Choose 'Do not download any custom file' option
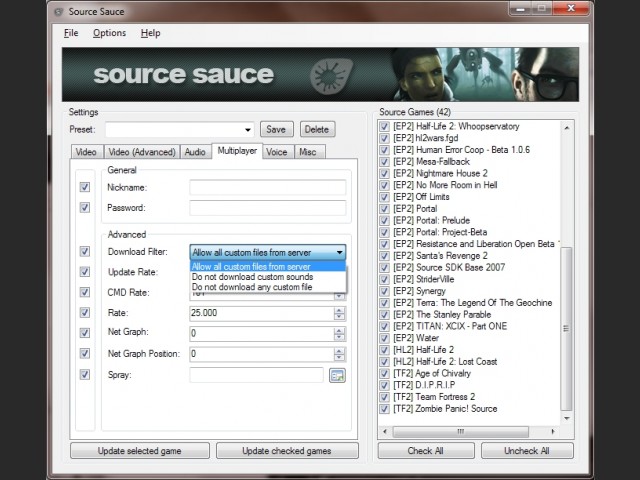640x480 pixels. pos(268,287)
